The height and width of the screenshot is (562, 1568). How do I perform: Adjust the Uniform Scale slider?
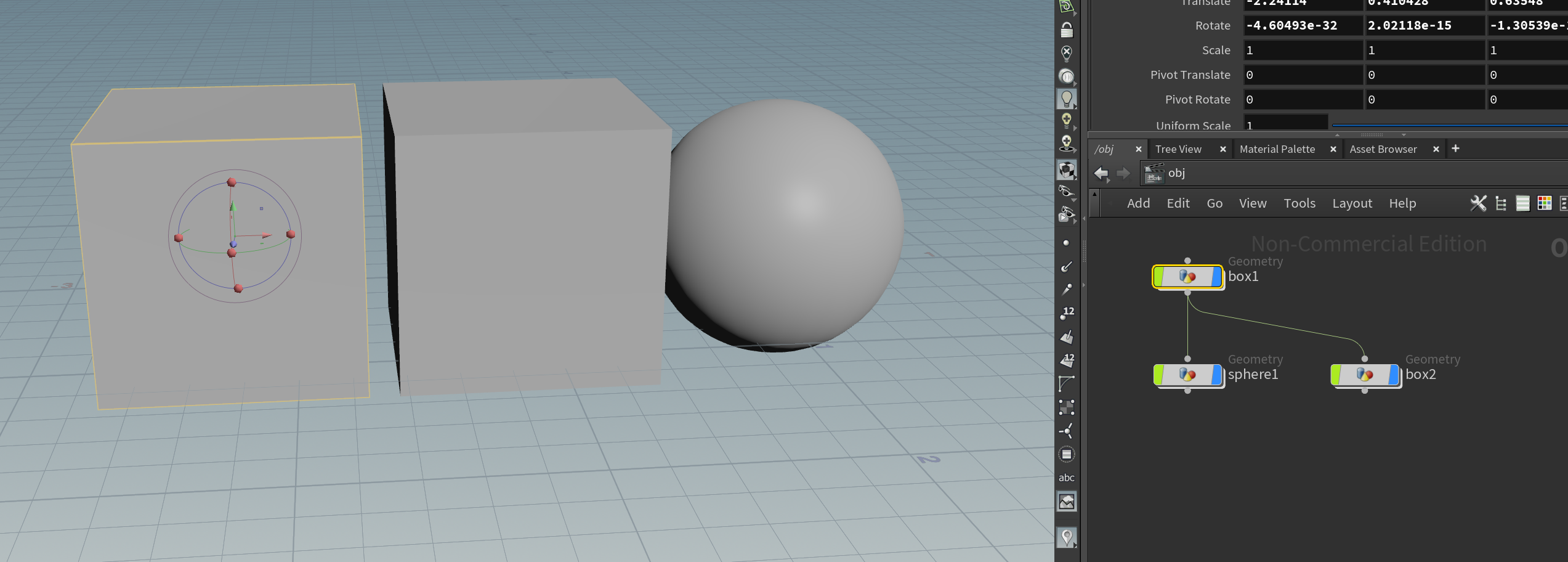1449,125
